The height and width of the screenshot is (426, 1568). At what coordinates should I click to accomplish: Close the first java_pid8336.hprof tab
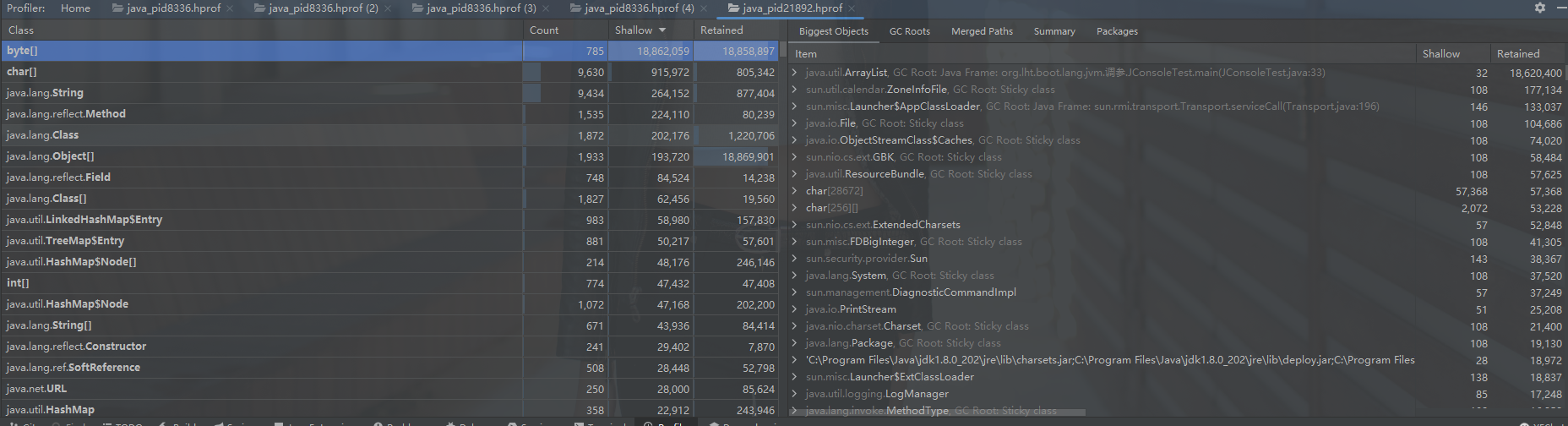230,8
